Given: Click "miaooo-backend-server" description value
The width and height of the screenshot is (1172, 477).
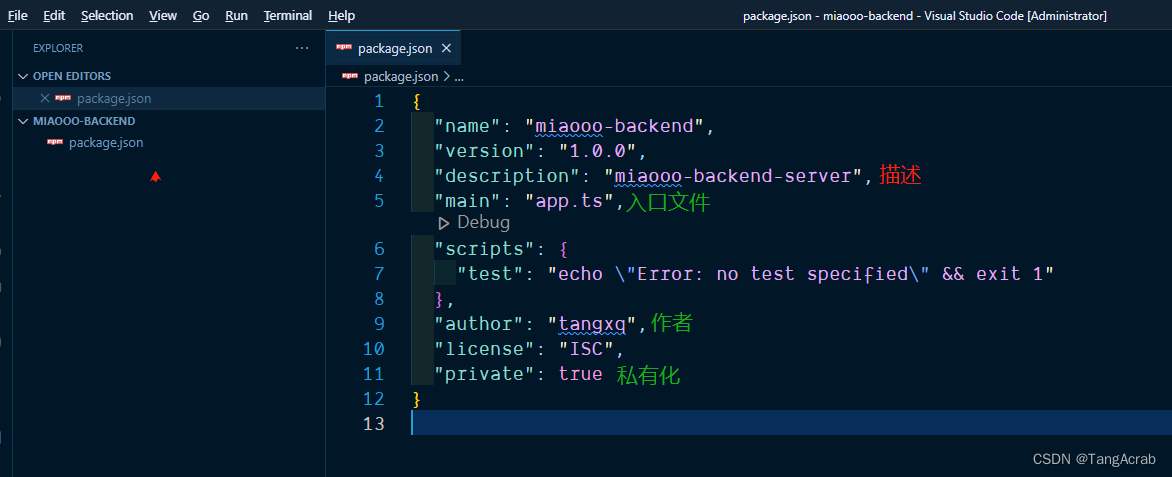Looking at the screenshot, I should coord(733,176).
